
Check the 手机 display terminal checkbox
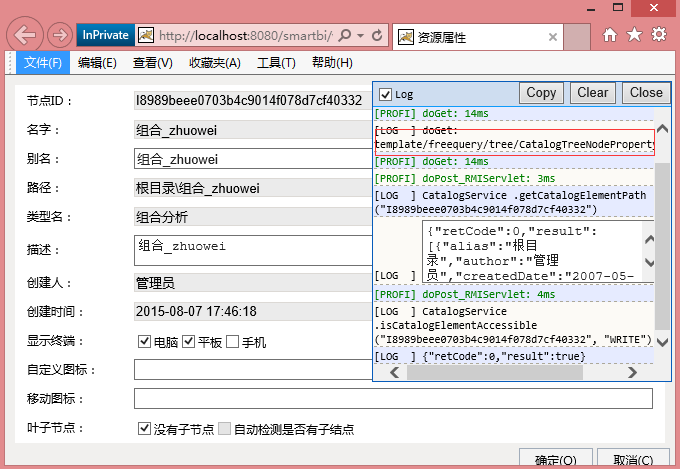tap(232, 341)
